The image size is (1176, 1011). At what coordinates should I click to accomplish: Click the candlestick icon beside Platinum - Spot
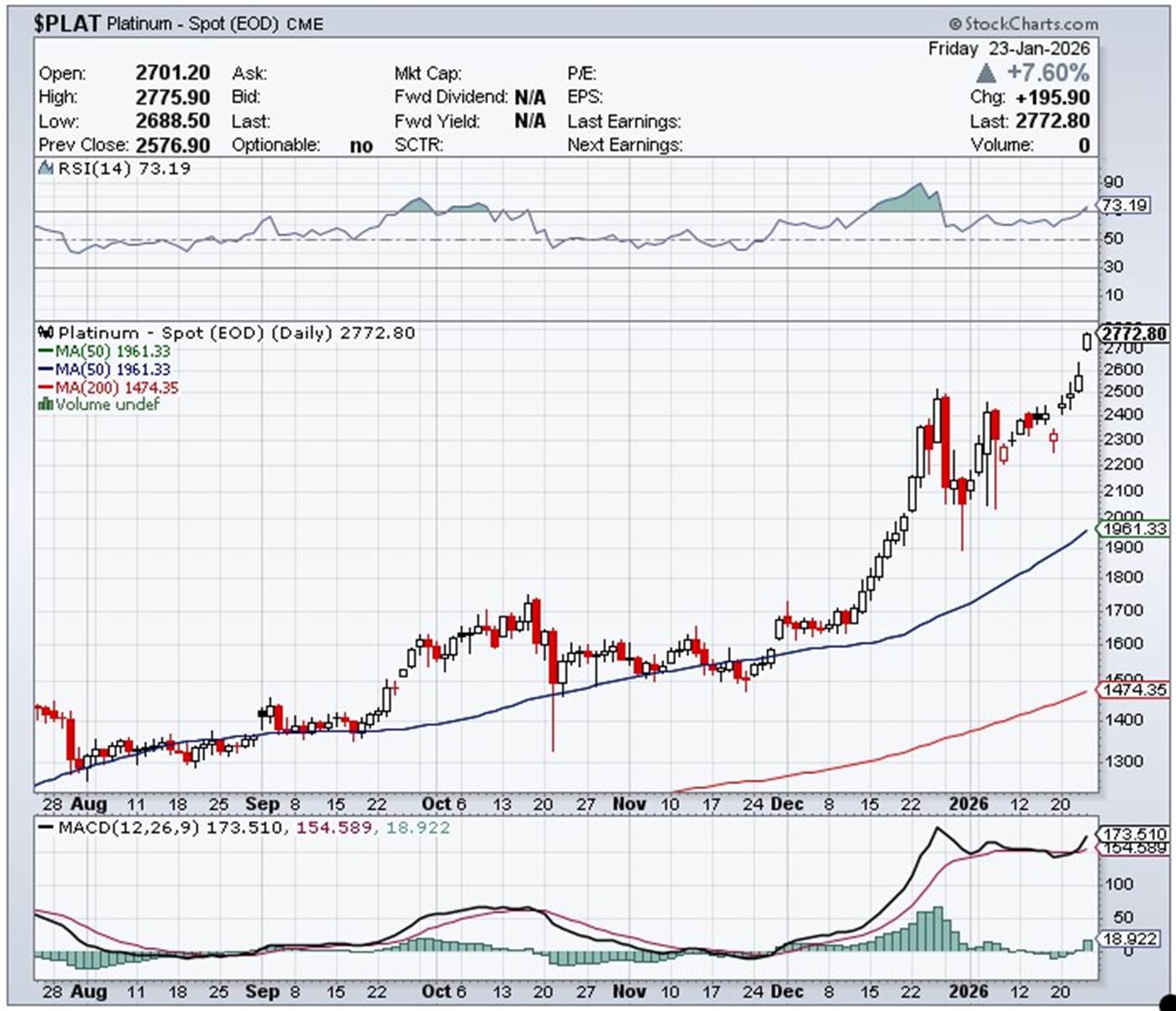point(46,333)
